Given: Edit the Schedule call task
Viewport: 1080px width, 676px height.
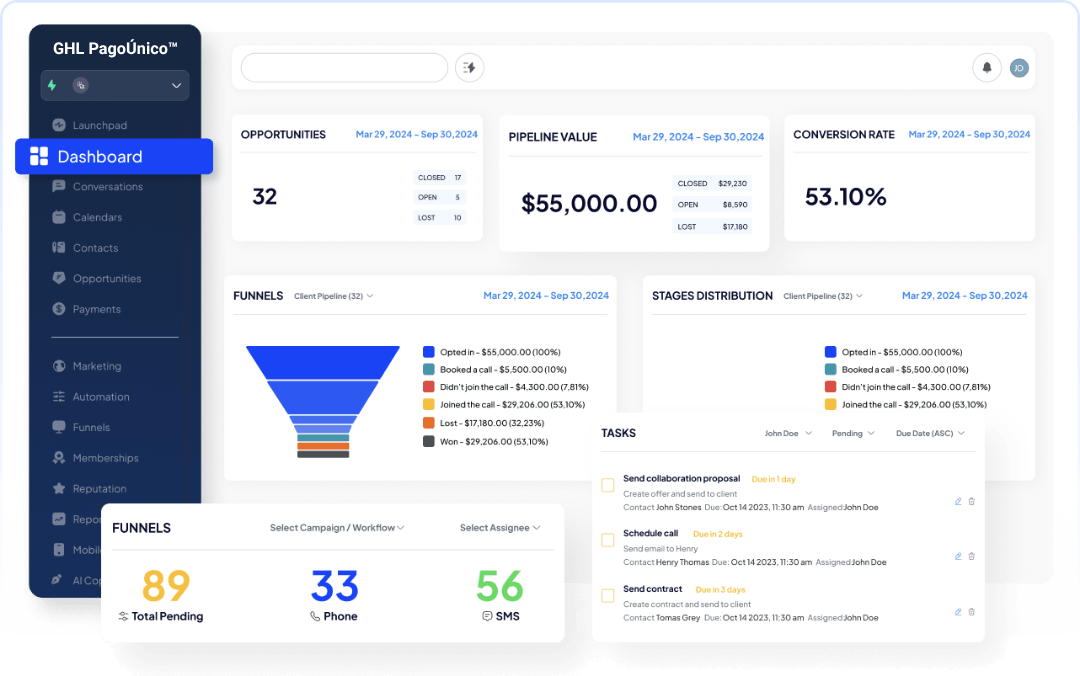Looking at the screenshot, I should [x=958, y=556].
